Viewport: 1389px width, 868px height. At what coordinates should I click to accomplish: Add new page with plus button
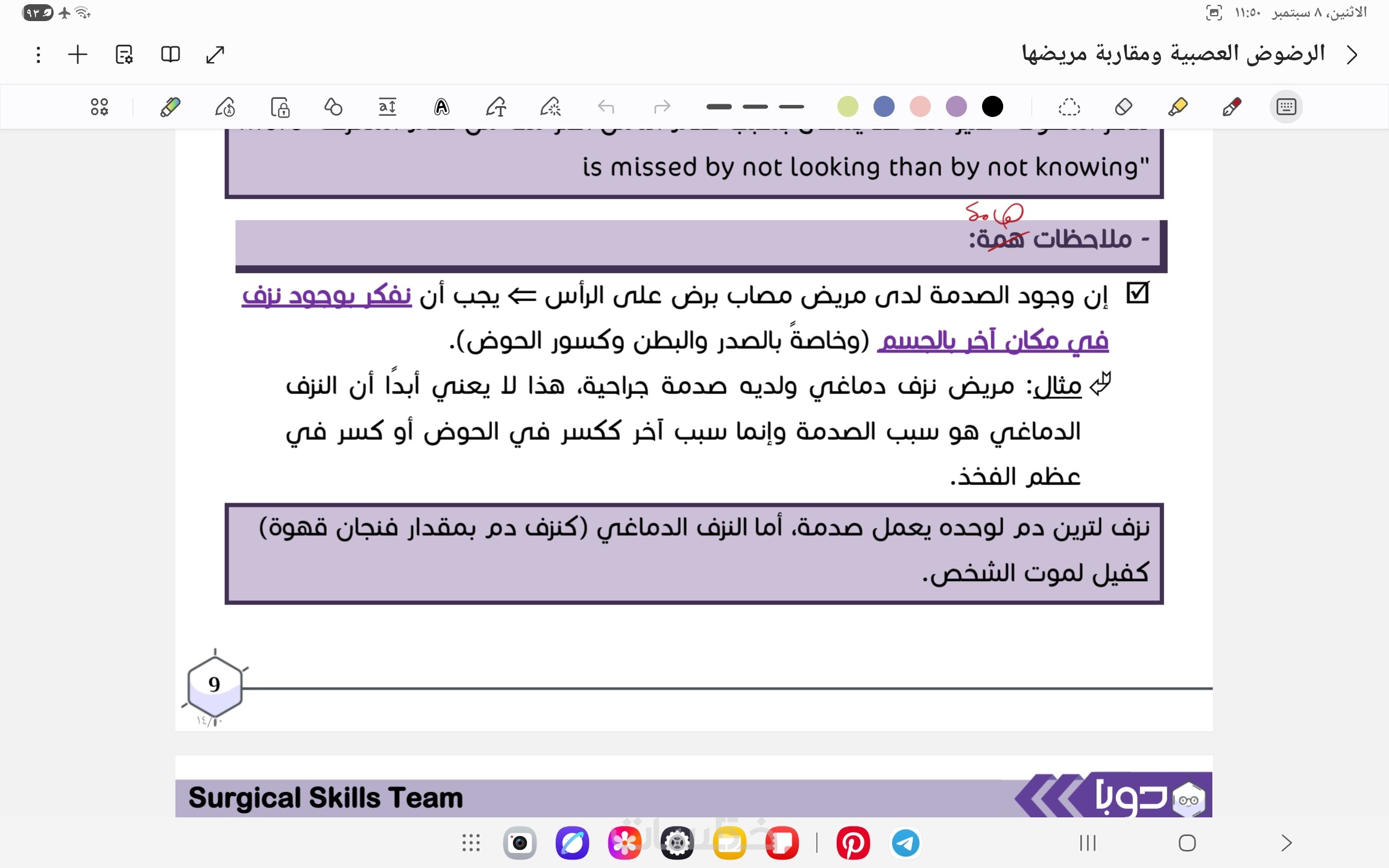click(78, 55)
